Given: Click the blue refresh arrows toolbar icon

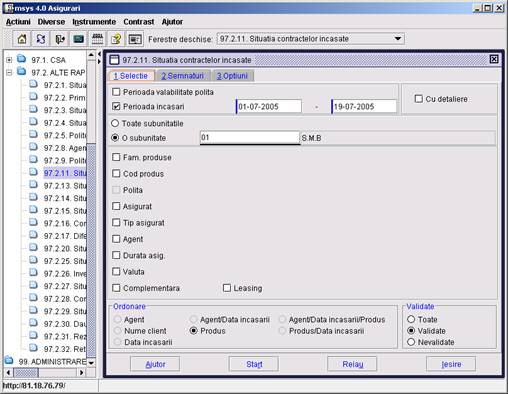Looking at the screenshot, I should [x=41, y=39].
